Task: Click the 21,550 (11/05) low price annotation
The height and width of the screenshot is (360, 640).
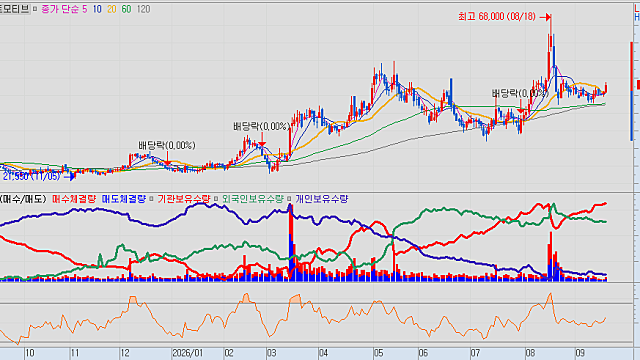Action: point(31,176)
